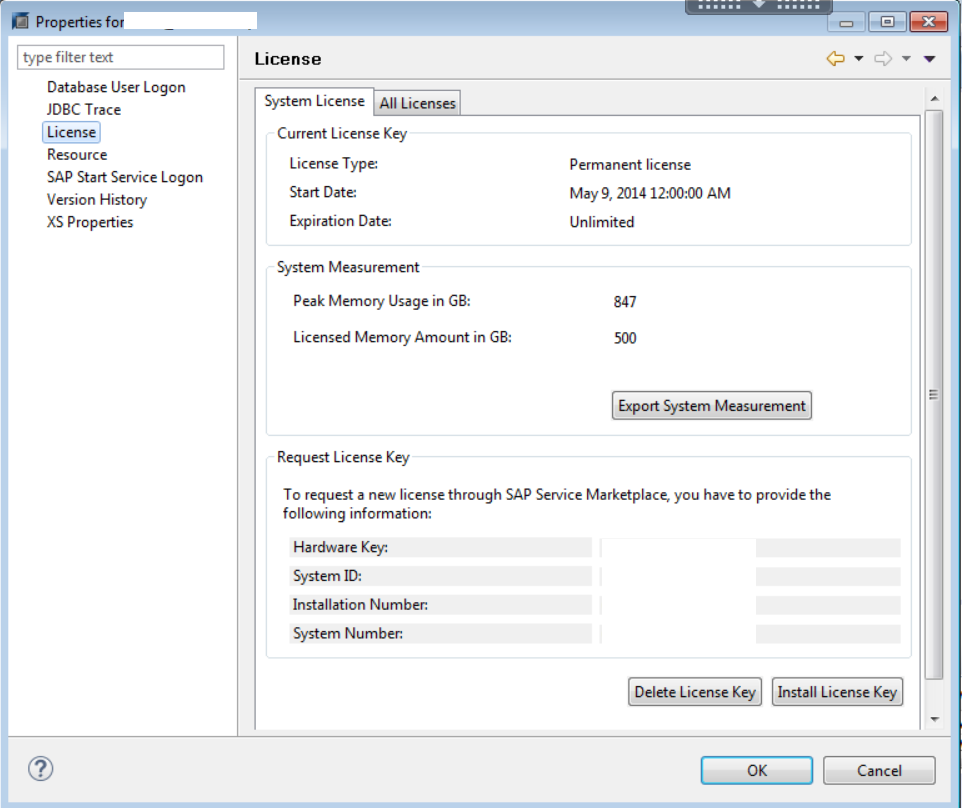Image resolution: width=962 pixels, height=808 pixels.
Task: Open the XS Properties page
Action: (90, 222)
